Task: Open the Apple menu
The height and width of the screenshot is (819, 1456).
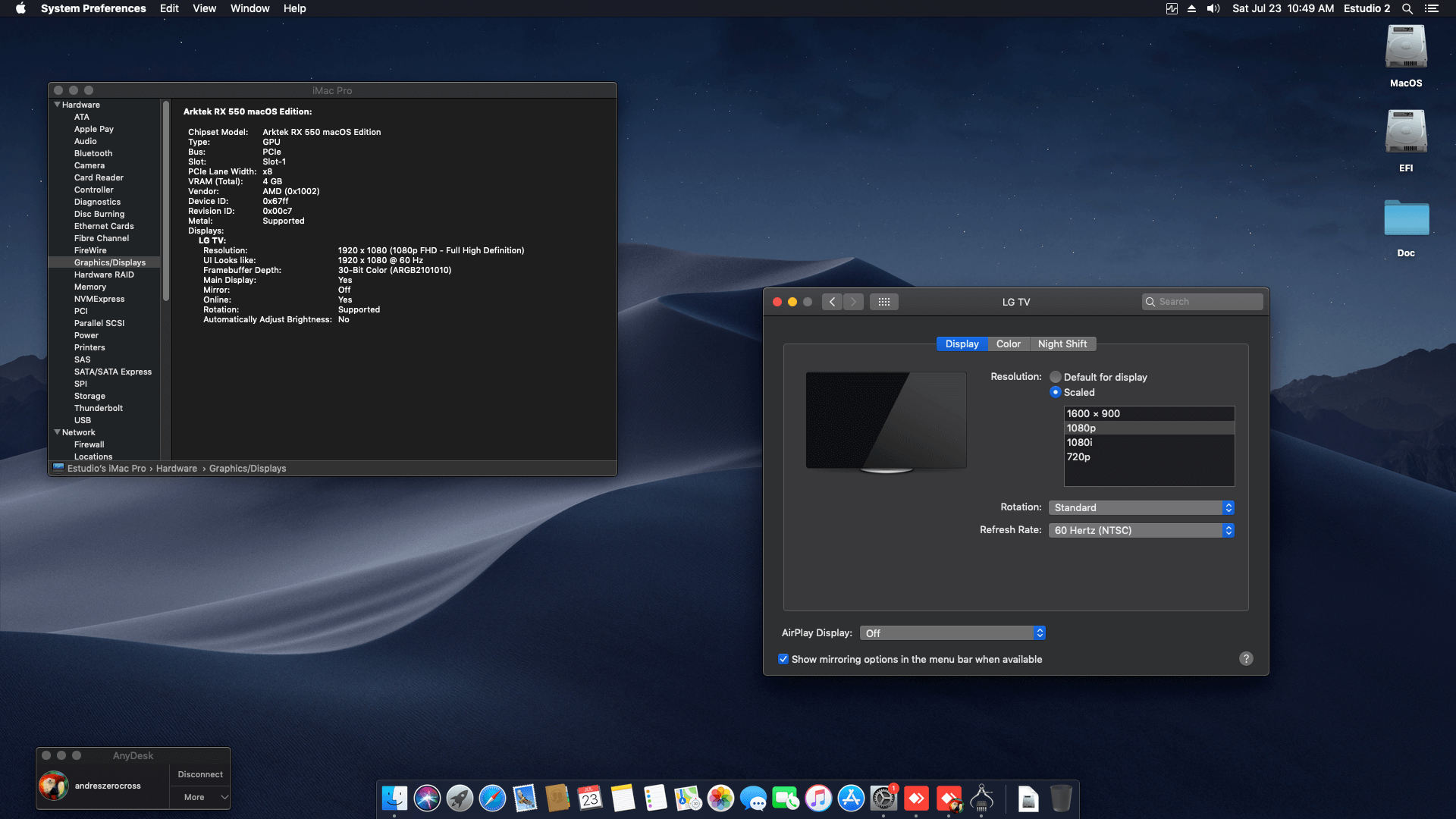Action: tap(20, 8)
